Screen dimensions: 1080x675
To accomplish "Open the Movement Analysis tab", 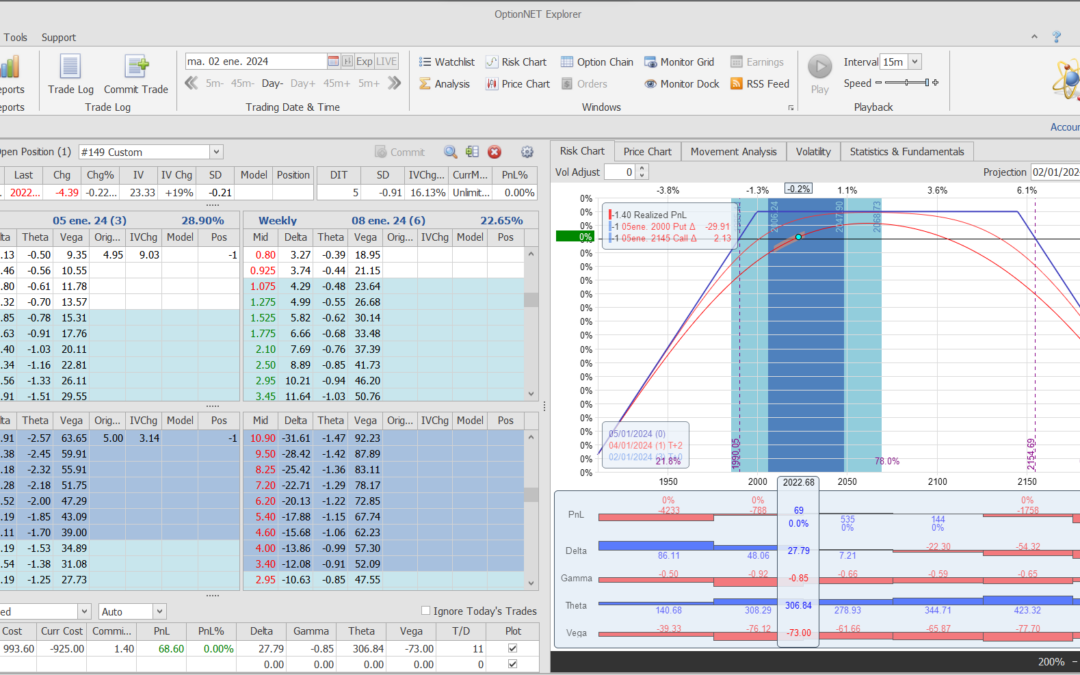I will click(x=733, y=151).
